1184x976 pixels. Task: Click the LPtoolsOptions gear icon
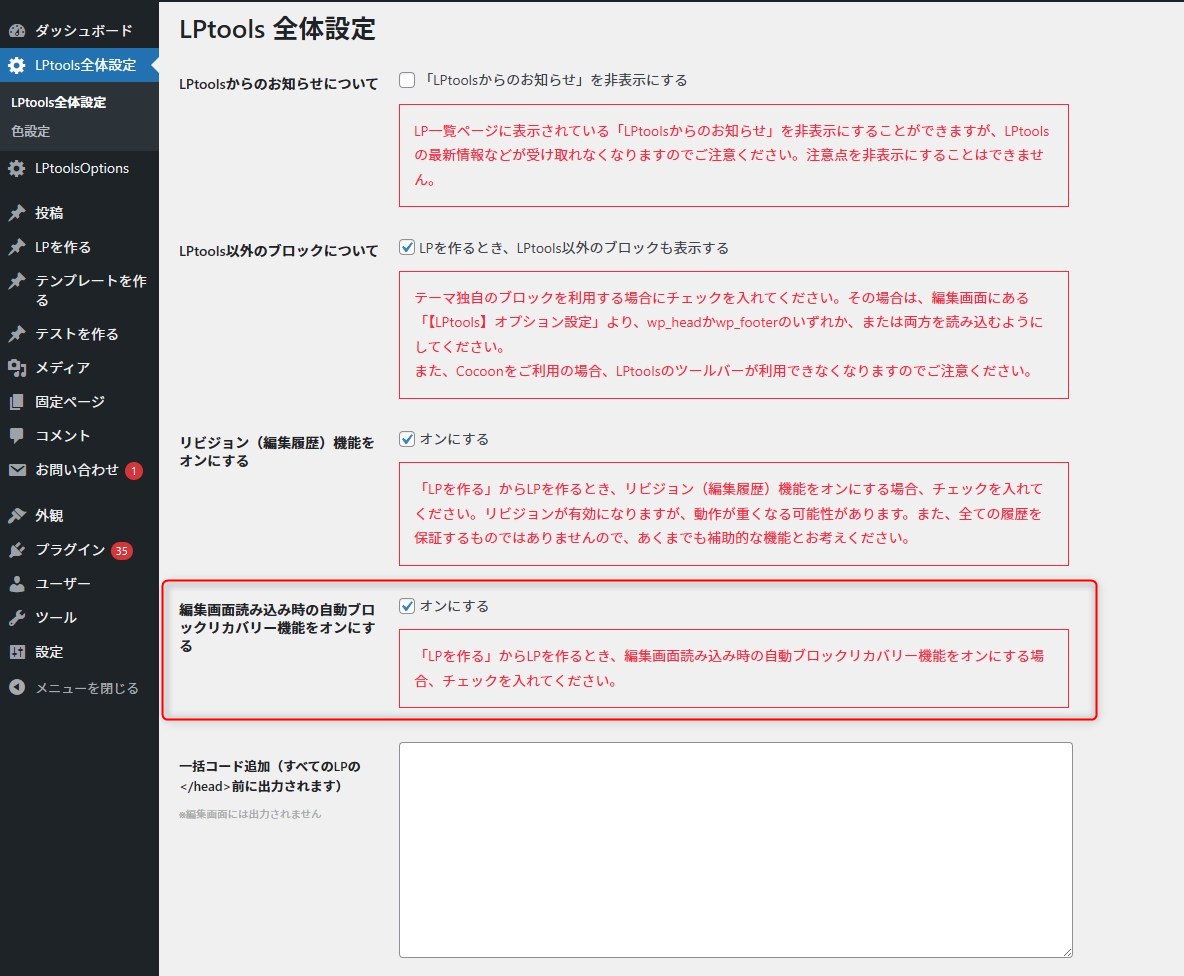[x=17, y=168]
